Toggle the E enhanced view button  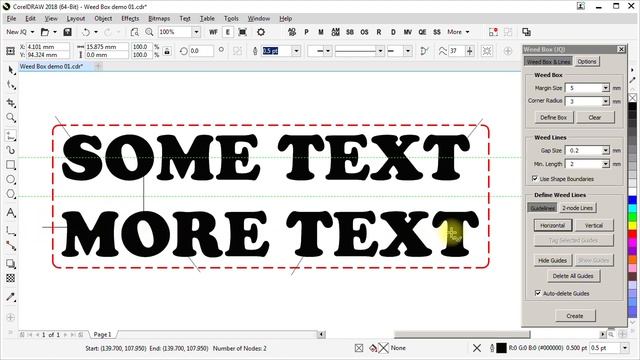[x=228, y=32]
